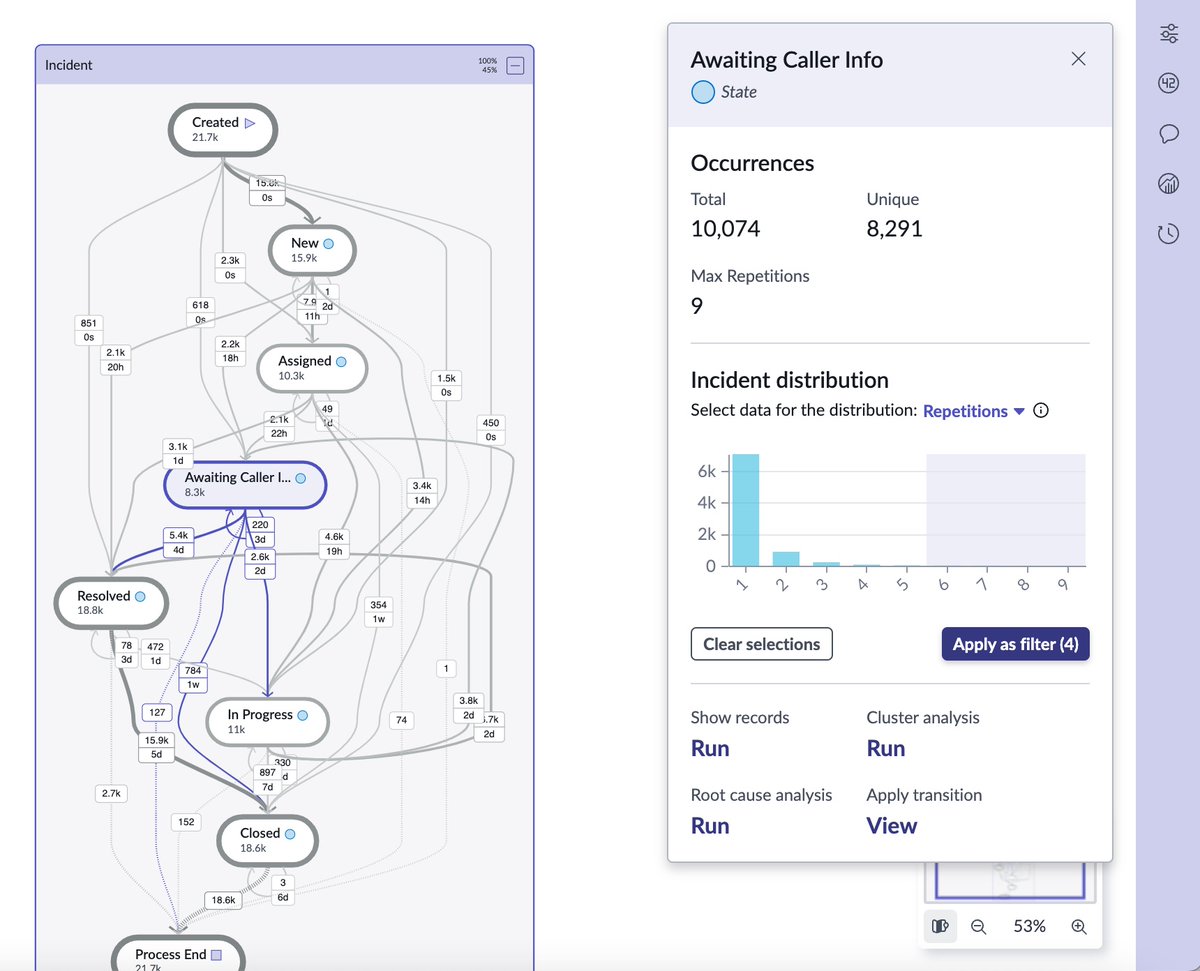Image resolution: width=1200 pixels, height=971 pixels.
Task: Click the 10,074 total occurrences value
Action: [726, 228]
